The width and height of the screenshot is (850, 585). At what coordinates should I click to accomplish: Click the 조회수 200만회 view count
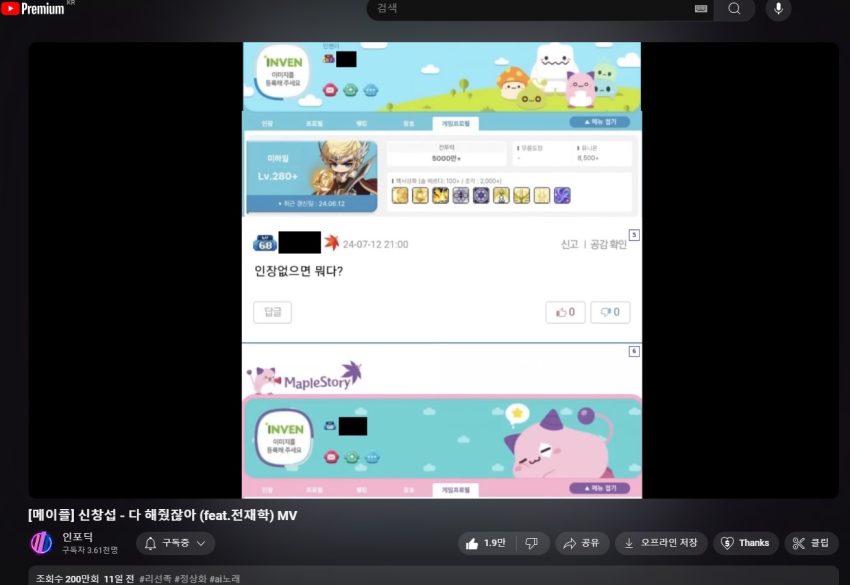(x=67, y=578)
